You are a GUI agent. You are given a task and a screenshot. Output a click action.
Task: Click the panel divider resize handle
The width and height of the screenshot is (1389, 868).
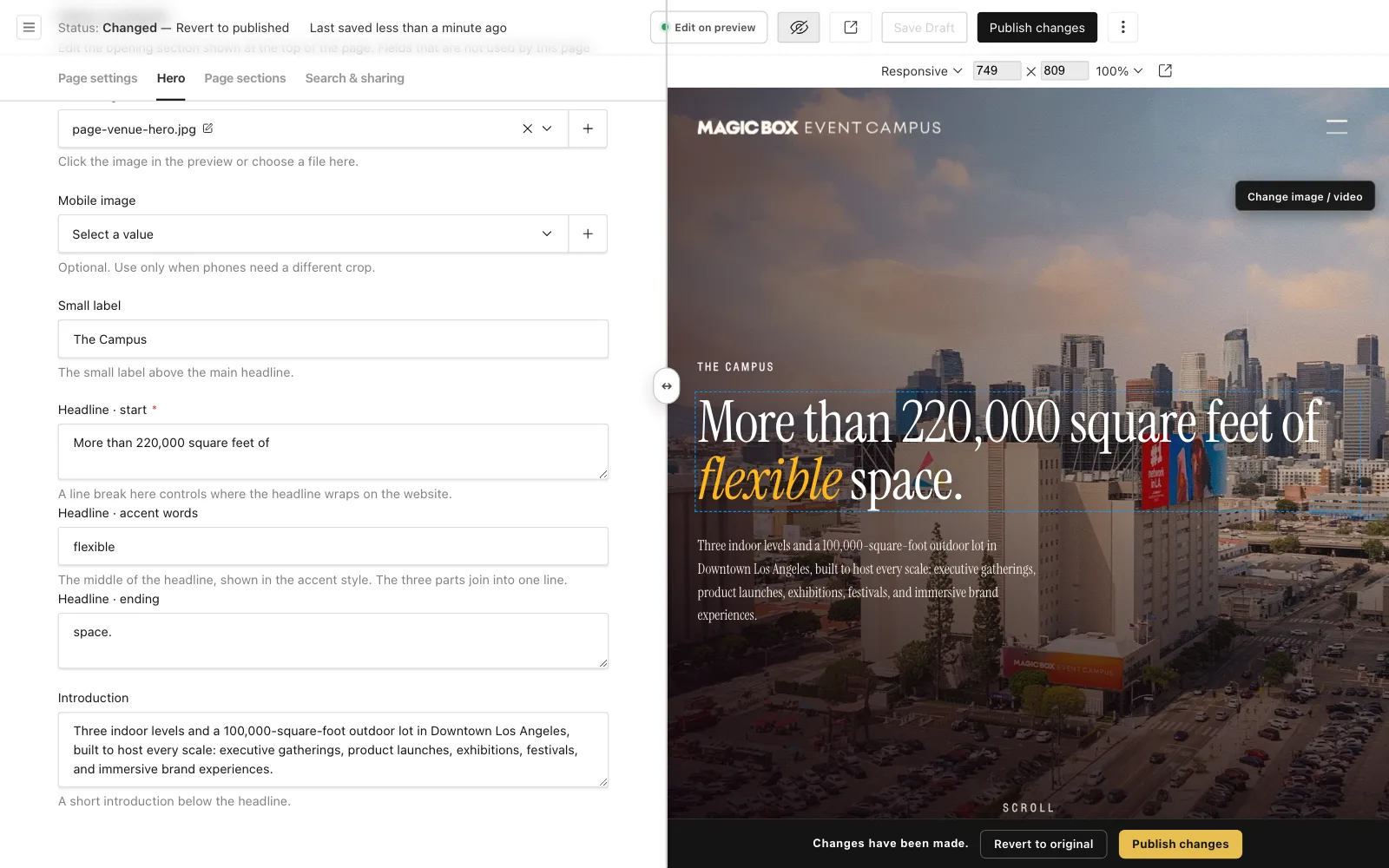pyautogui.click(x=667, y=386)
